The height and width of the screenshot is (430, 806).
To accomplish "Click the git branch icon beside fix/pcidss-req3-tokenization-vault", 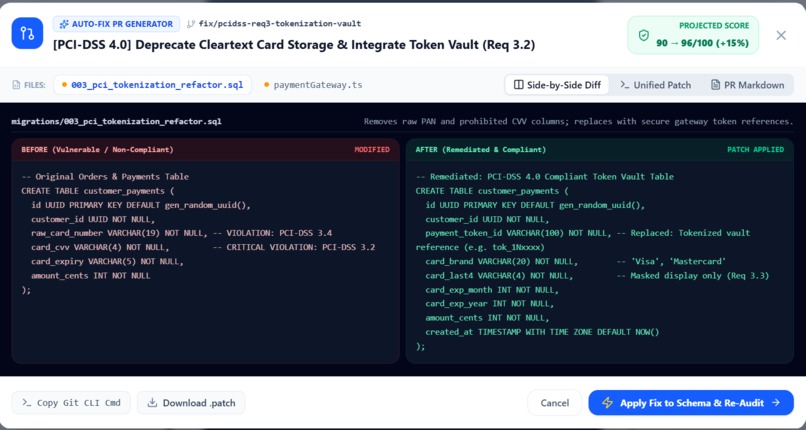I will pos(191,24).
